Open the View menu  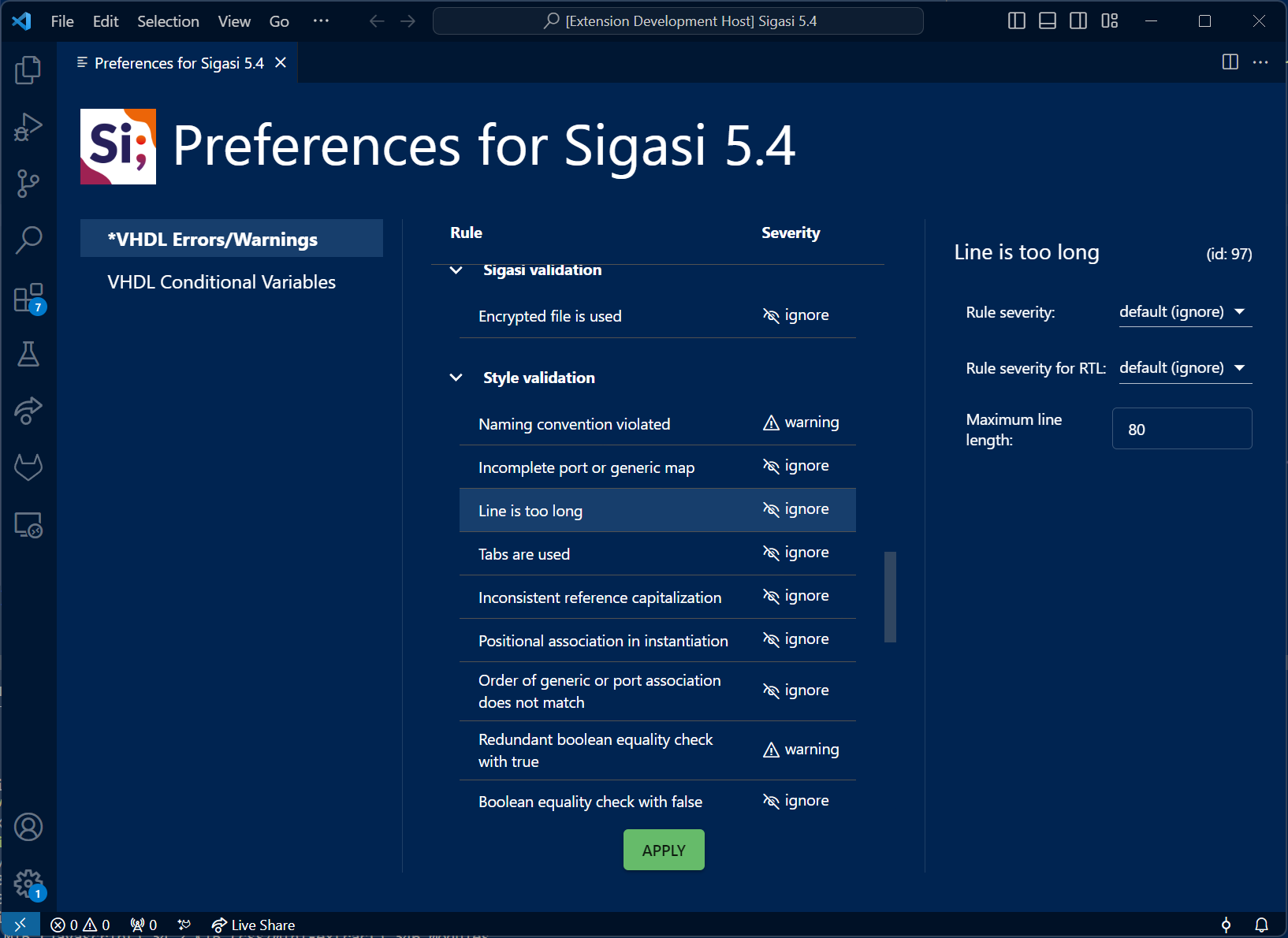tap(234, 21)
